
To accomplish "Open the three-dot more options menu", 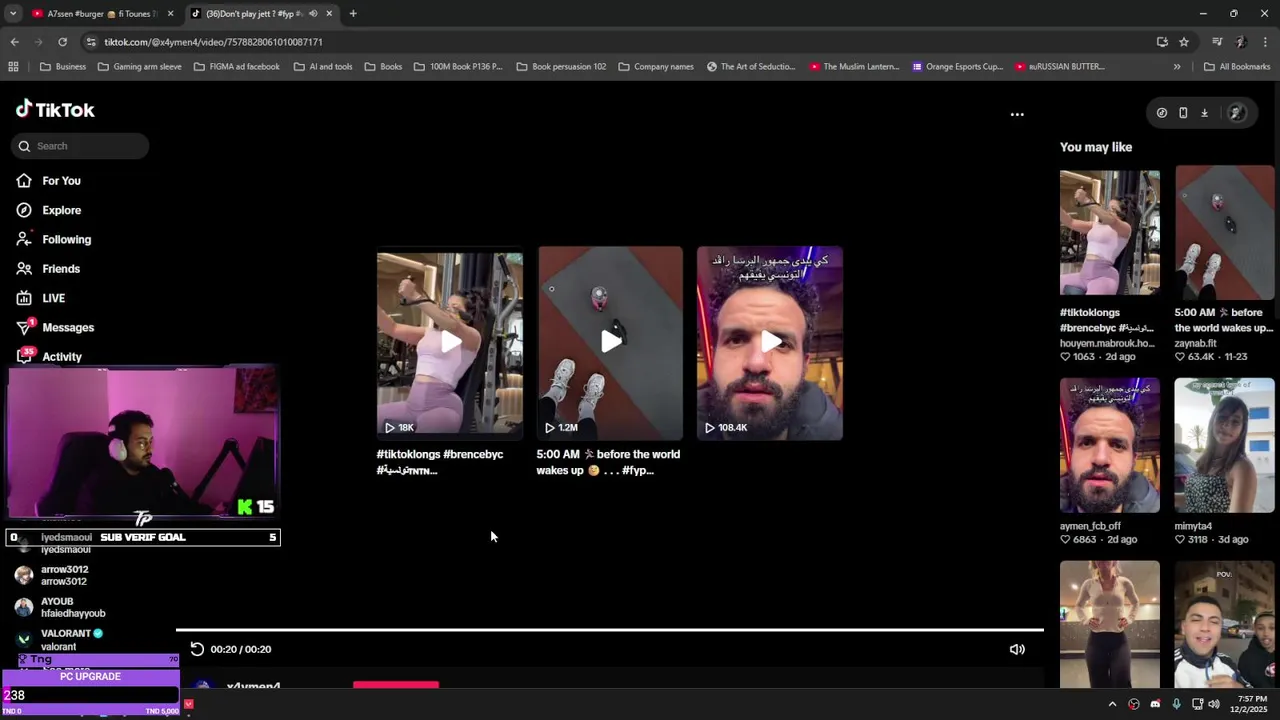I will coord(1017,114).
